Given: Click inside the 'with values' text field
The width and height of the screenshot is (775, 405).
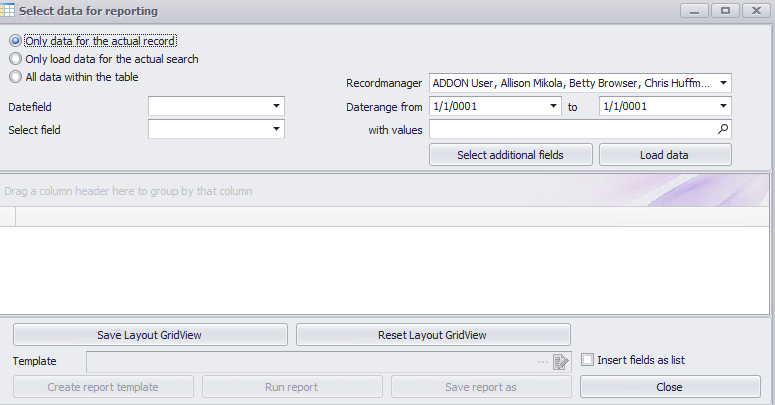Looking at the screenshot, I should (570, 129).
